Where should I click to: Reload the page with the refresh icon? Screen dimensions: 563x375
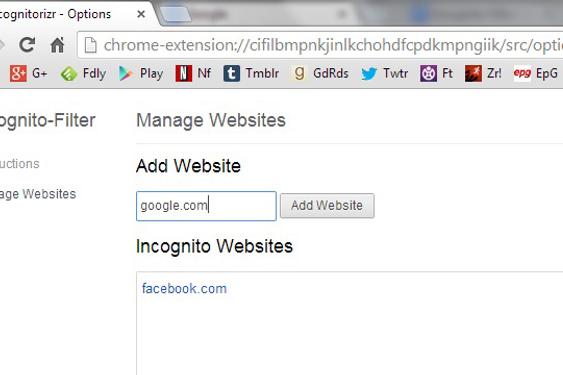(x=27, y=45)
